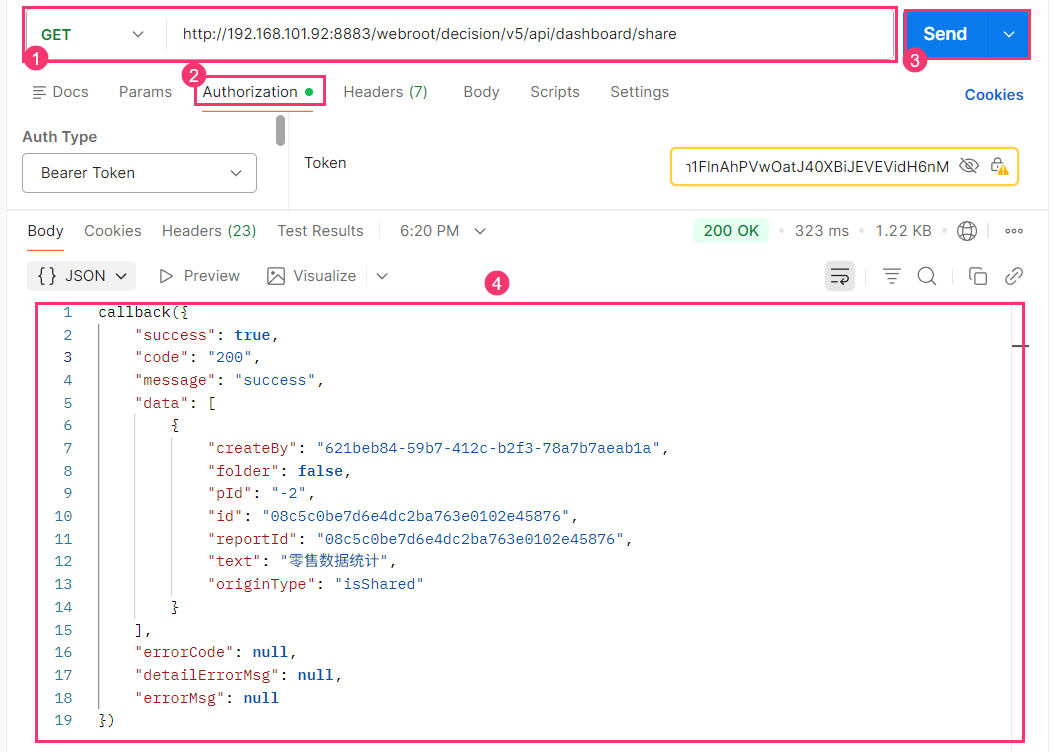Open the GET method dropdown
Image resolution: width=1055 pixels, height=752 pixels.
point(92,34)
